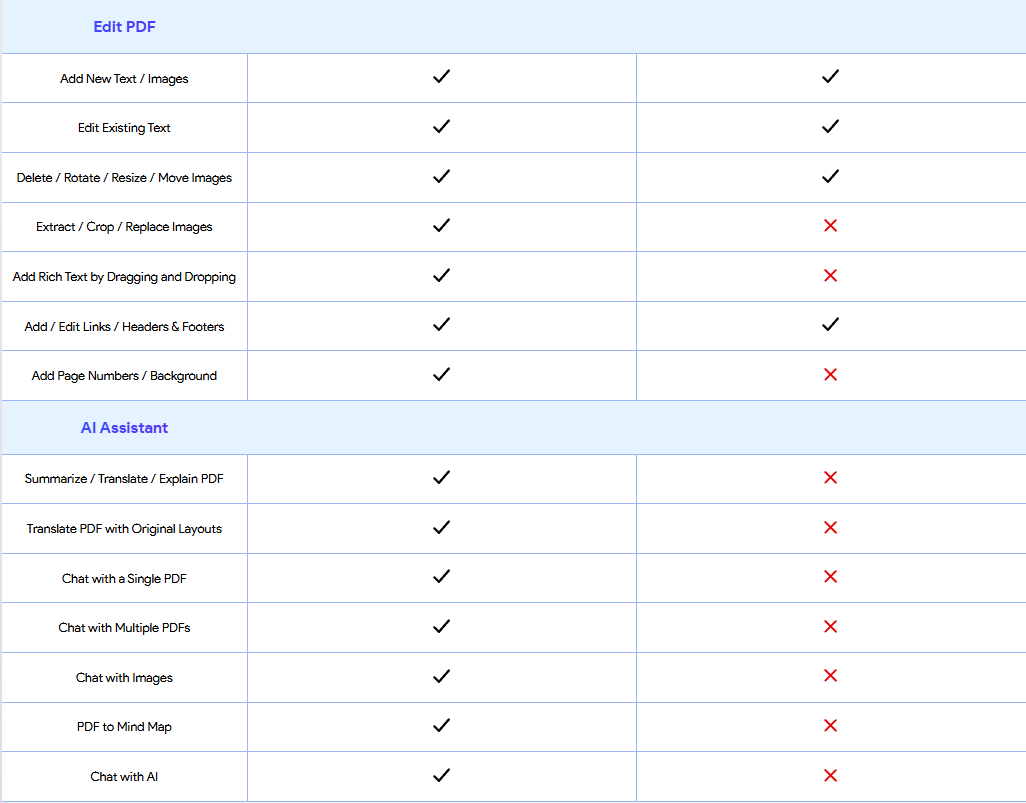This screenshot has height=803, width=1026.
Task: Click Extract / Crop / Replace Images label
Action: 124,227
